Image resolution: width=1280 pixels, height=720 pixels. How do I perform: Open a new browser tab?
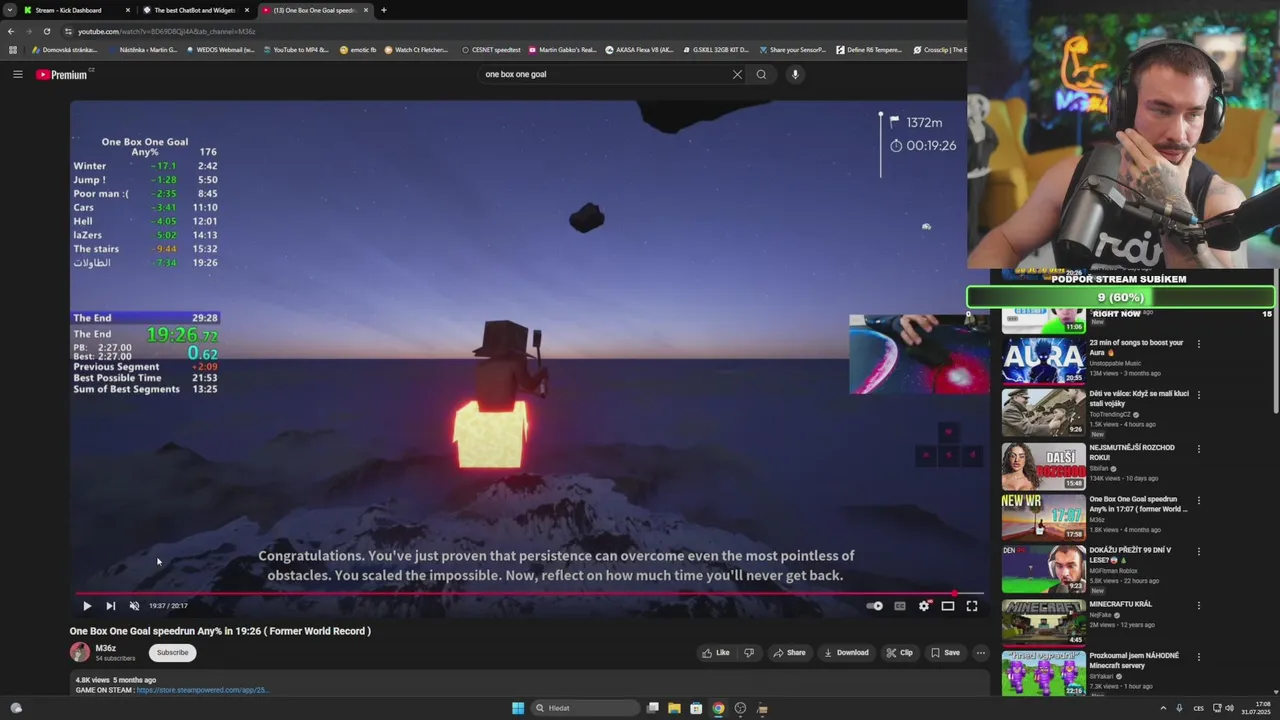click(x=384, y=10)
